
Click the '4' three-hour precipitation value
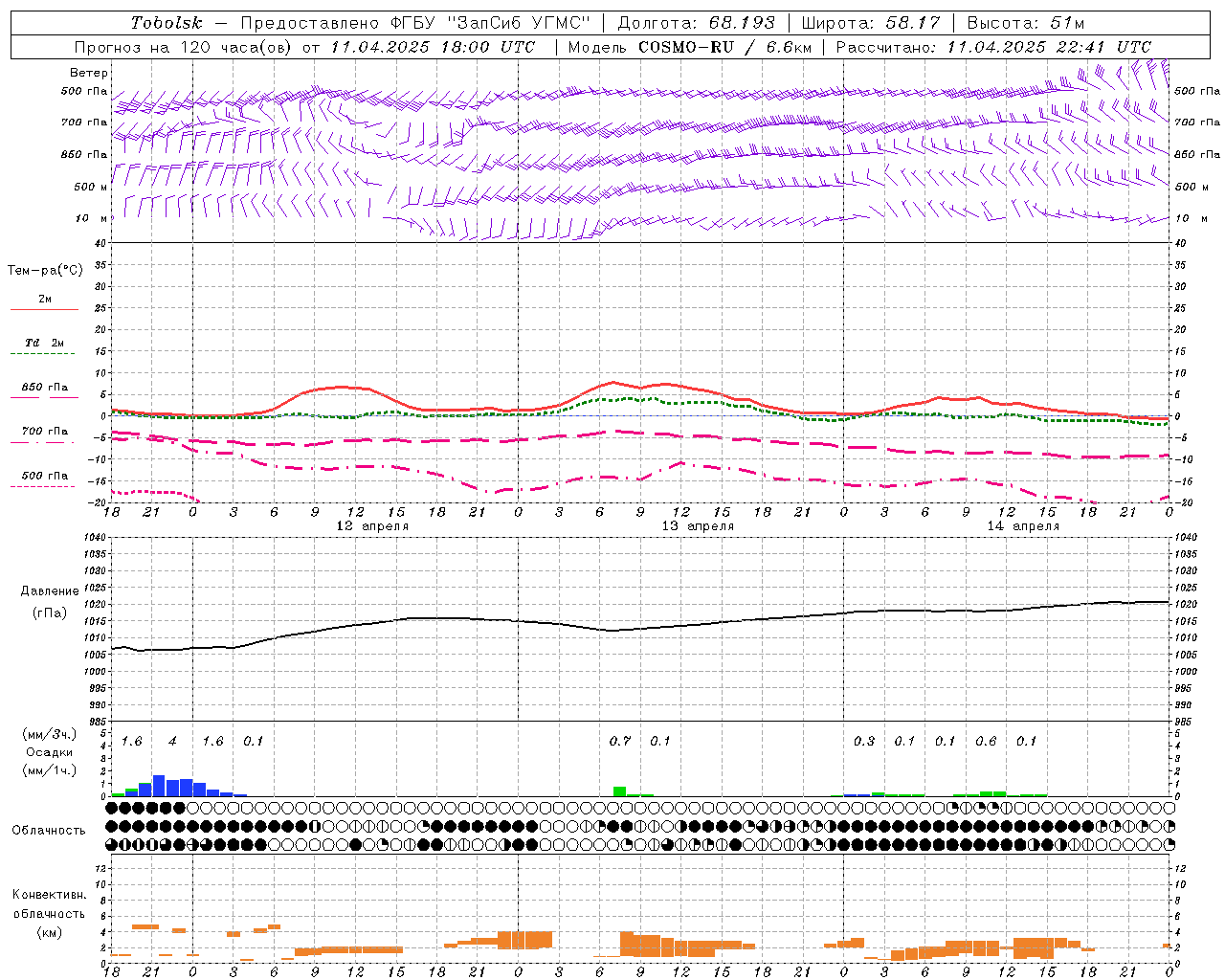[x=172, y=742]
